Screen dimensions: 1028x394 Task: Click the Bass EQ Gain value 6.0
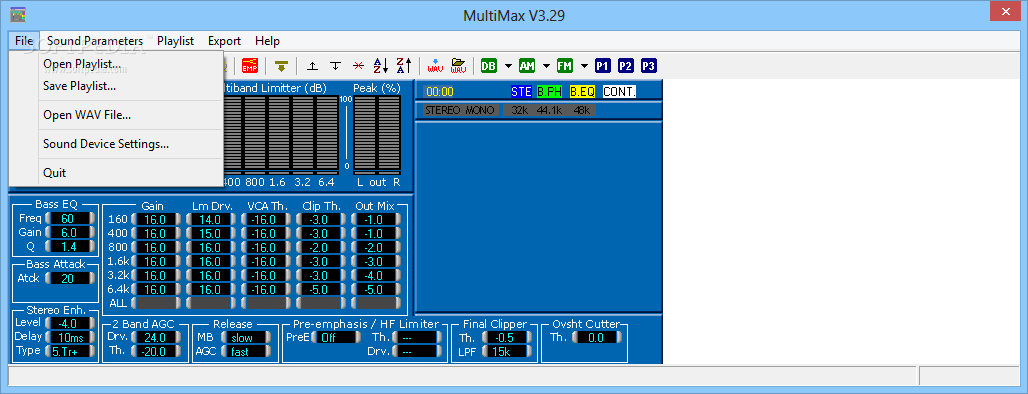69,232
